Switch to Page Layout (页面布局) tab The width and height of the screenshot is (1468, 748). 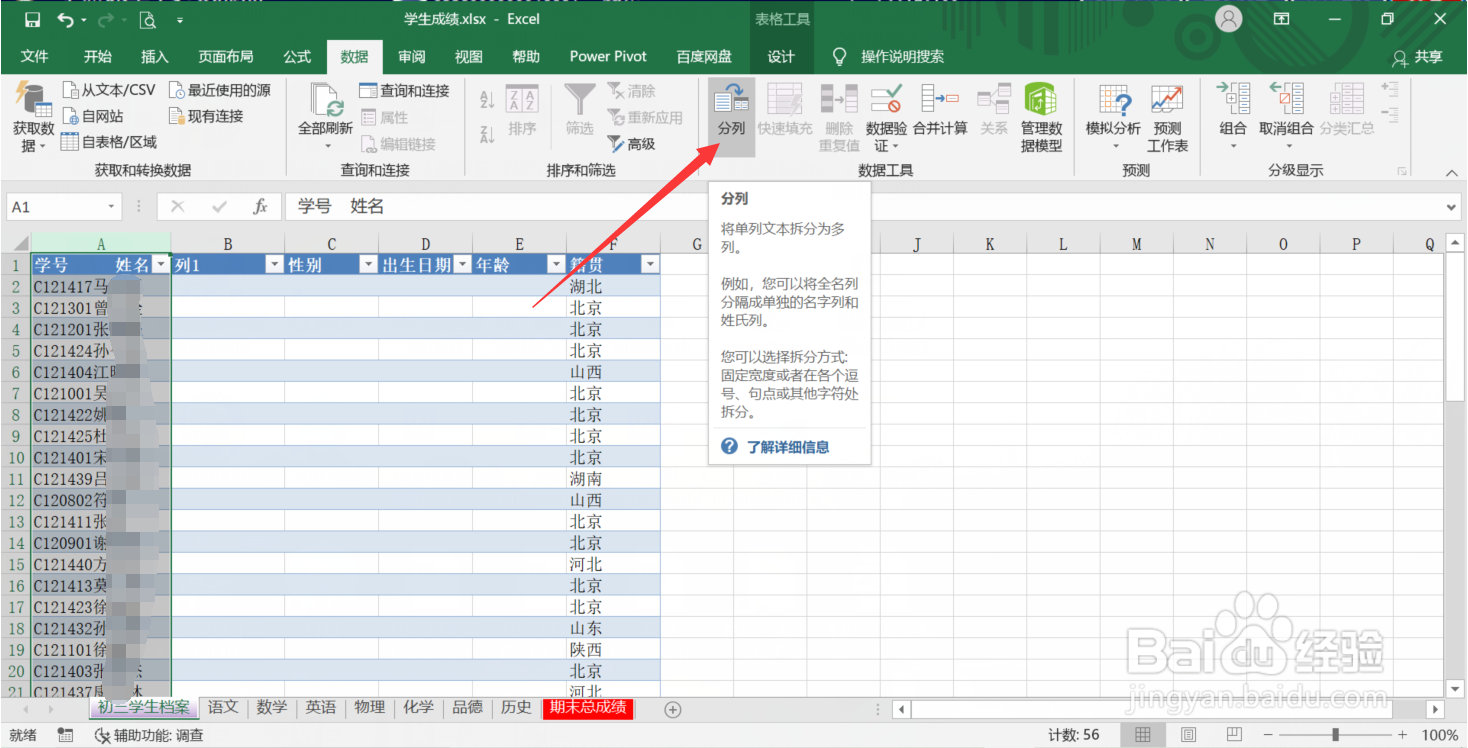(x=226, y=57)
